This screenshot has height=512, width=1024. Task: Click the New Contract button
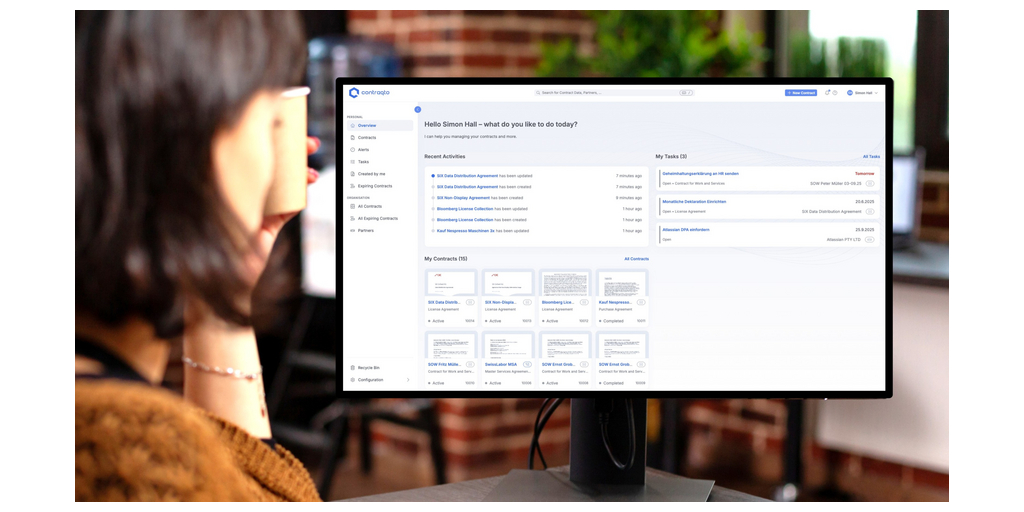(801, 93)
